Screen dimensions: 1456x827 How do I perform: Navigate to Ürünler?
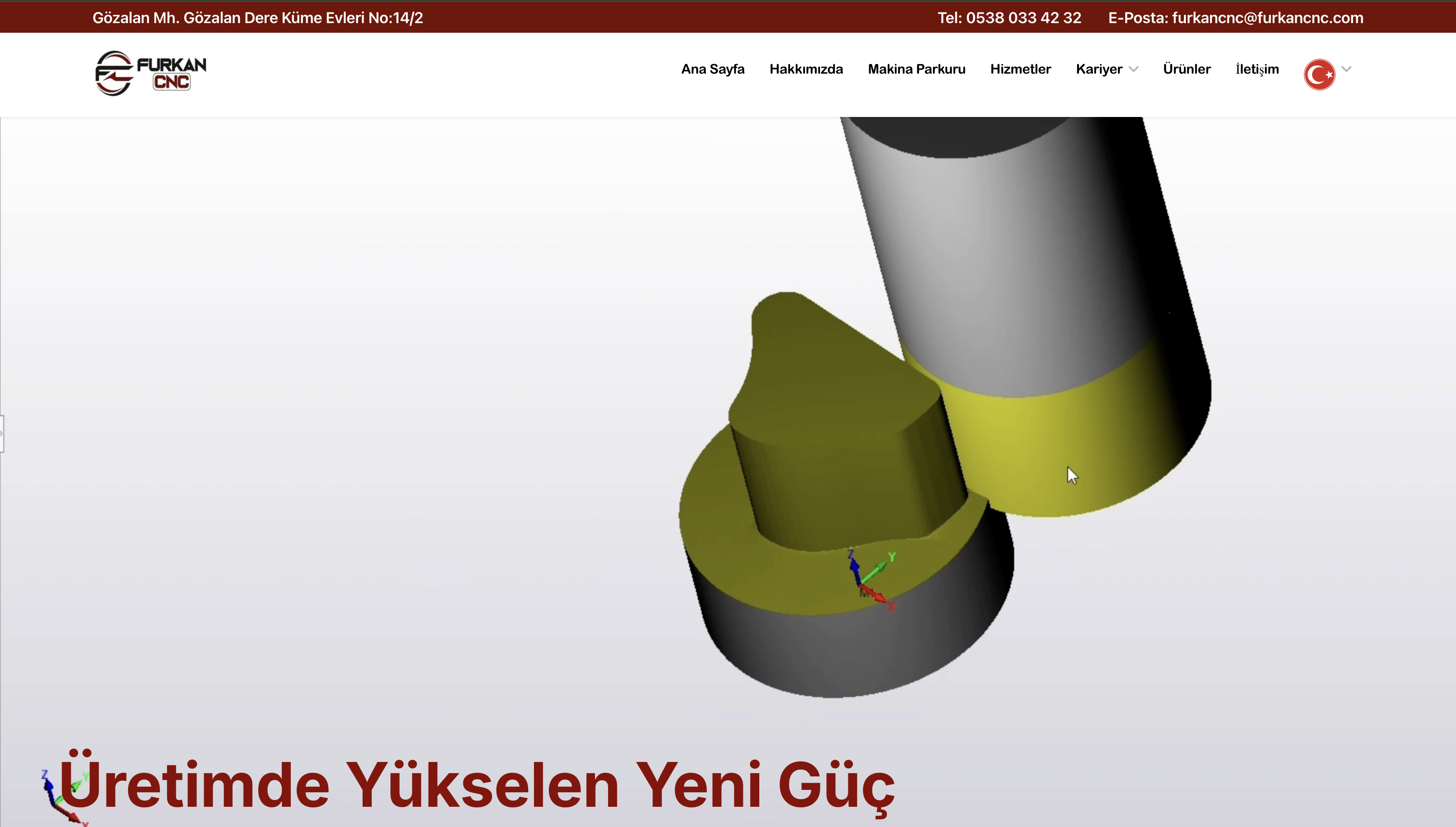1186,69
